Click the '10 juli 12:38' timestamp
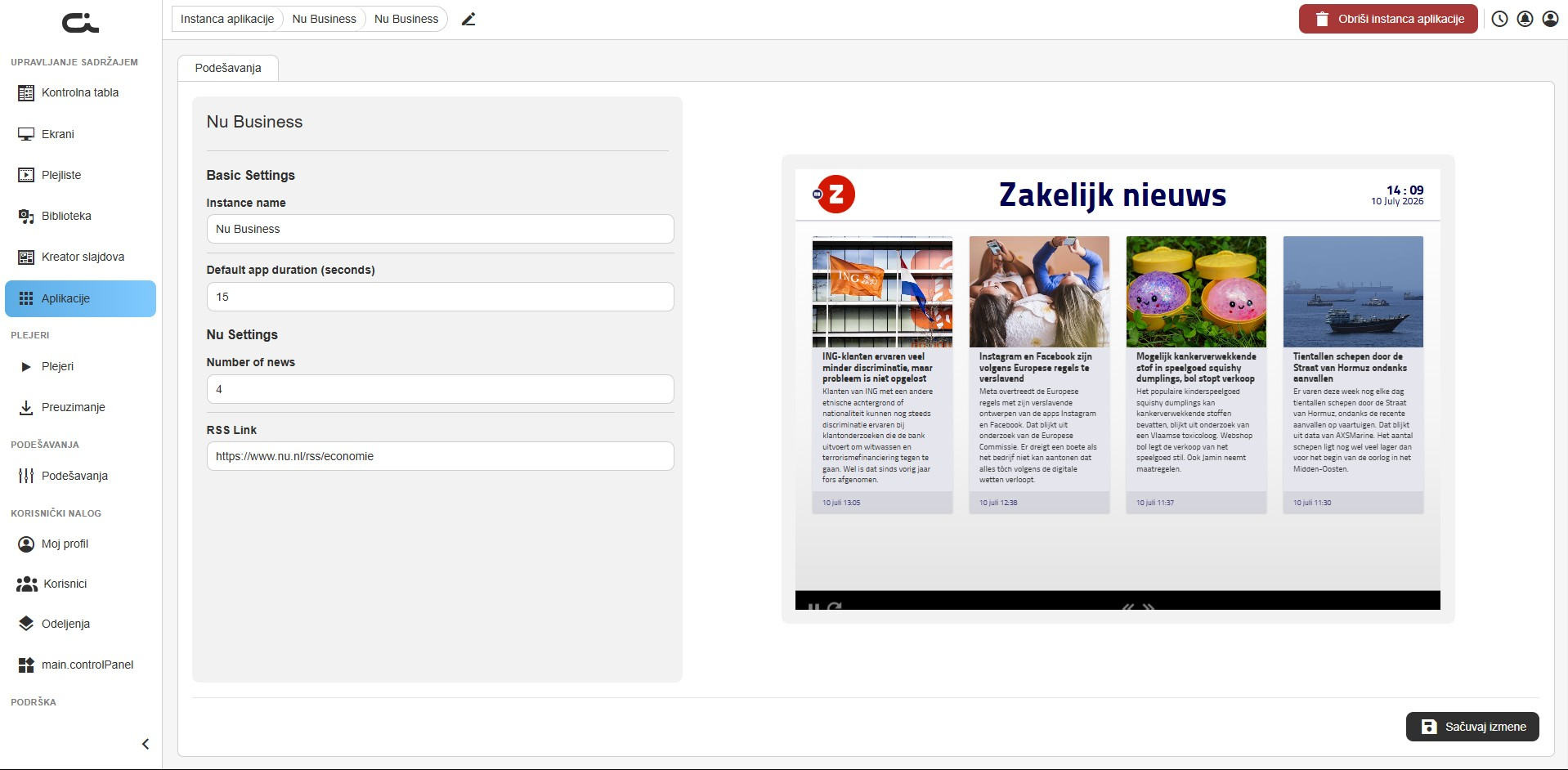This screenshot has height=770, width=1568. click(x=998, y=503)
